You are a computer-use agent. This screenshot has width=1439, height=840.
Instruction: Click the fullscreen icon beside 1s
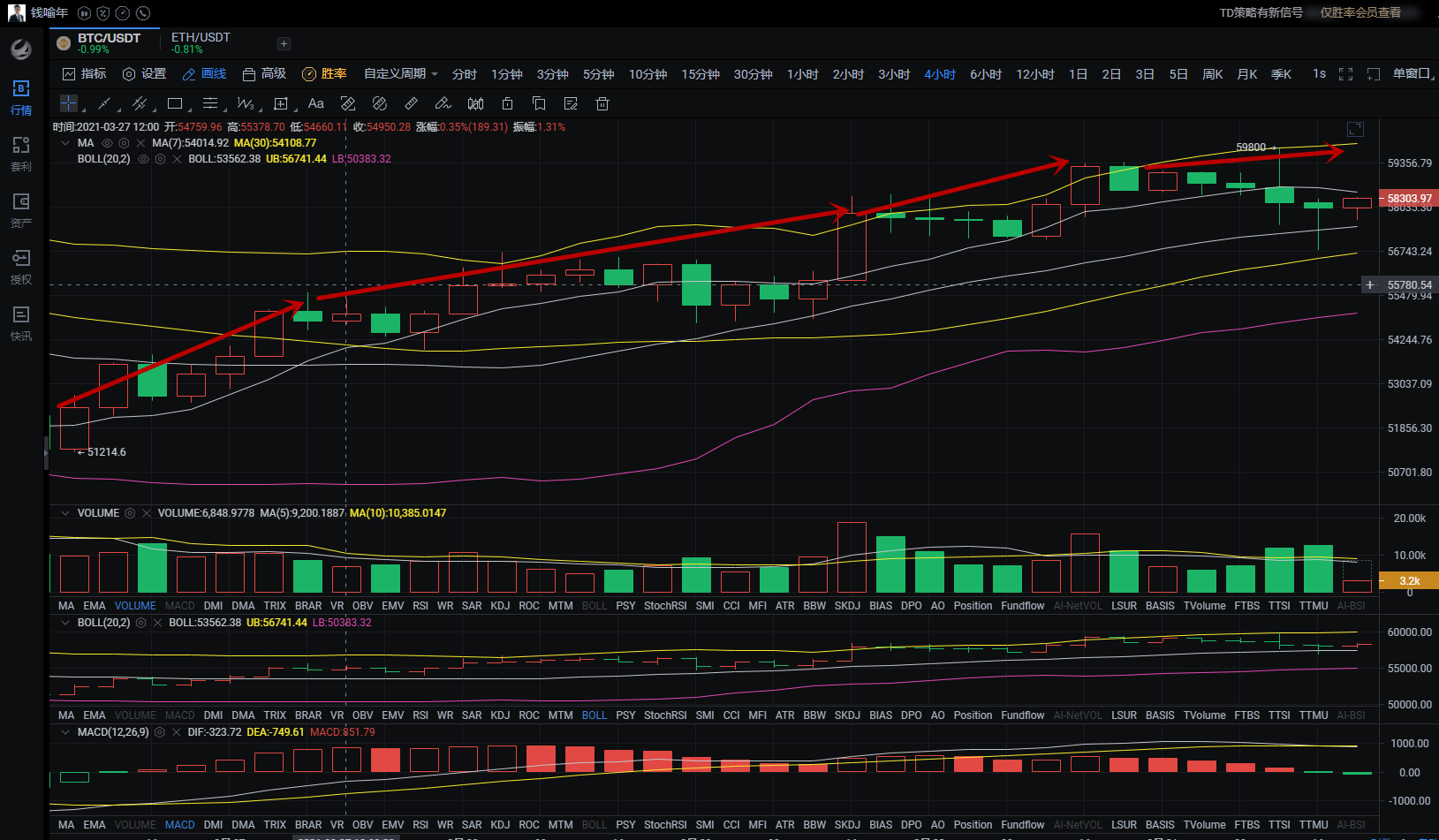[x=1345, y=74]
